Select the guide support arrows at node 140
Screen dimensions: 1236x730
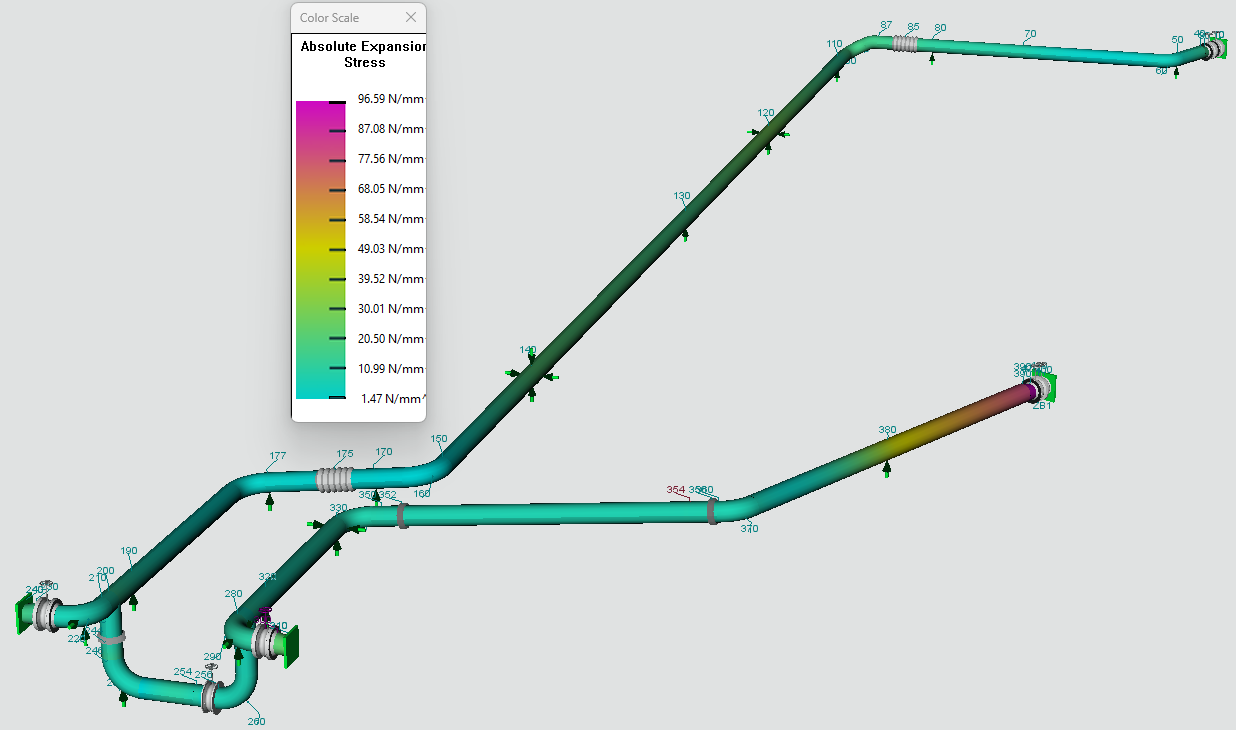click(x=532, y=374)
